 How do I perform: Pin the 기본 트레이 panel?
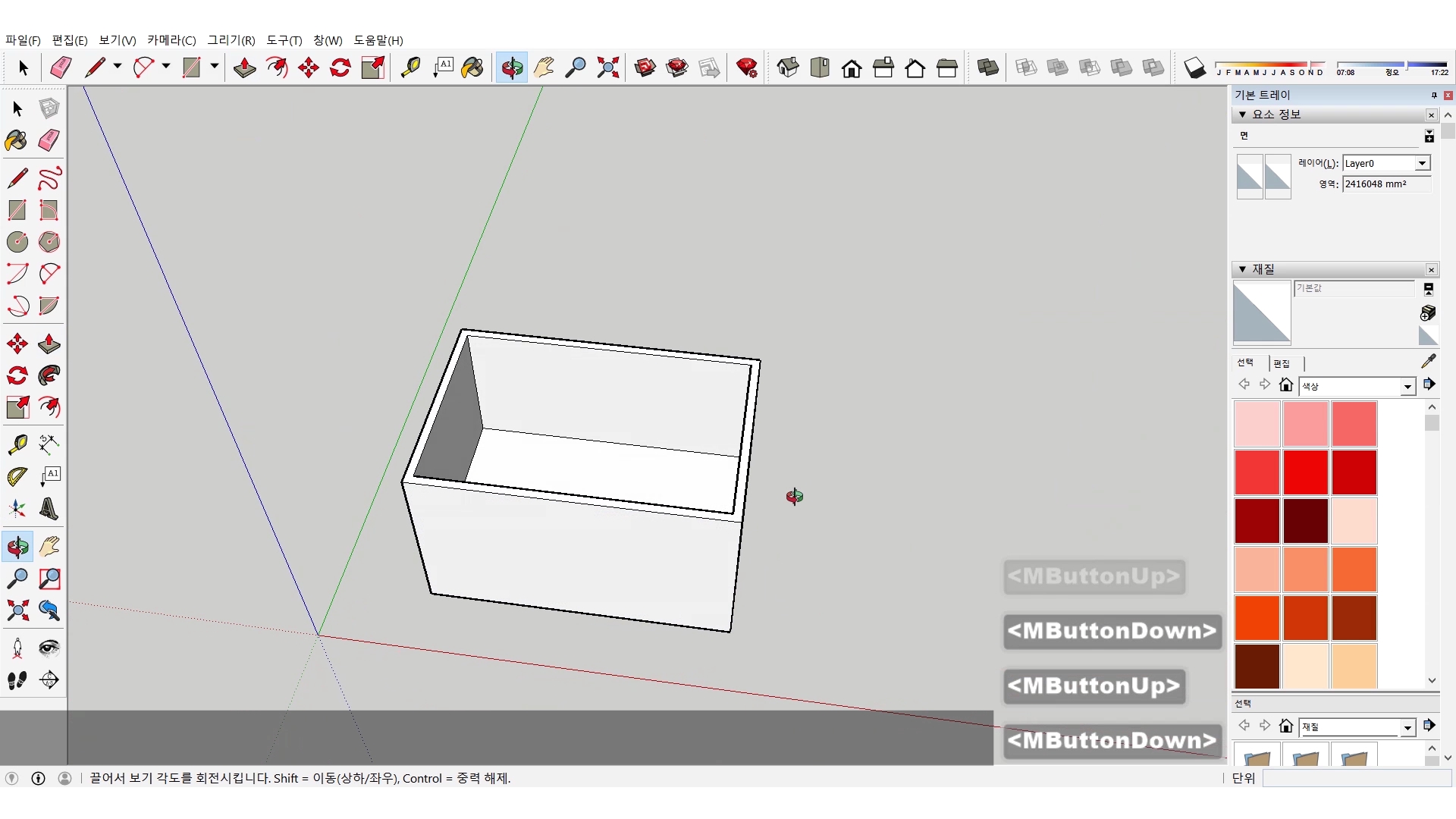(1433, 96)
